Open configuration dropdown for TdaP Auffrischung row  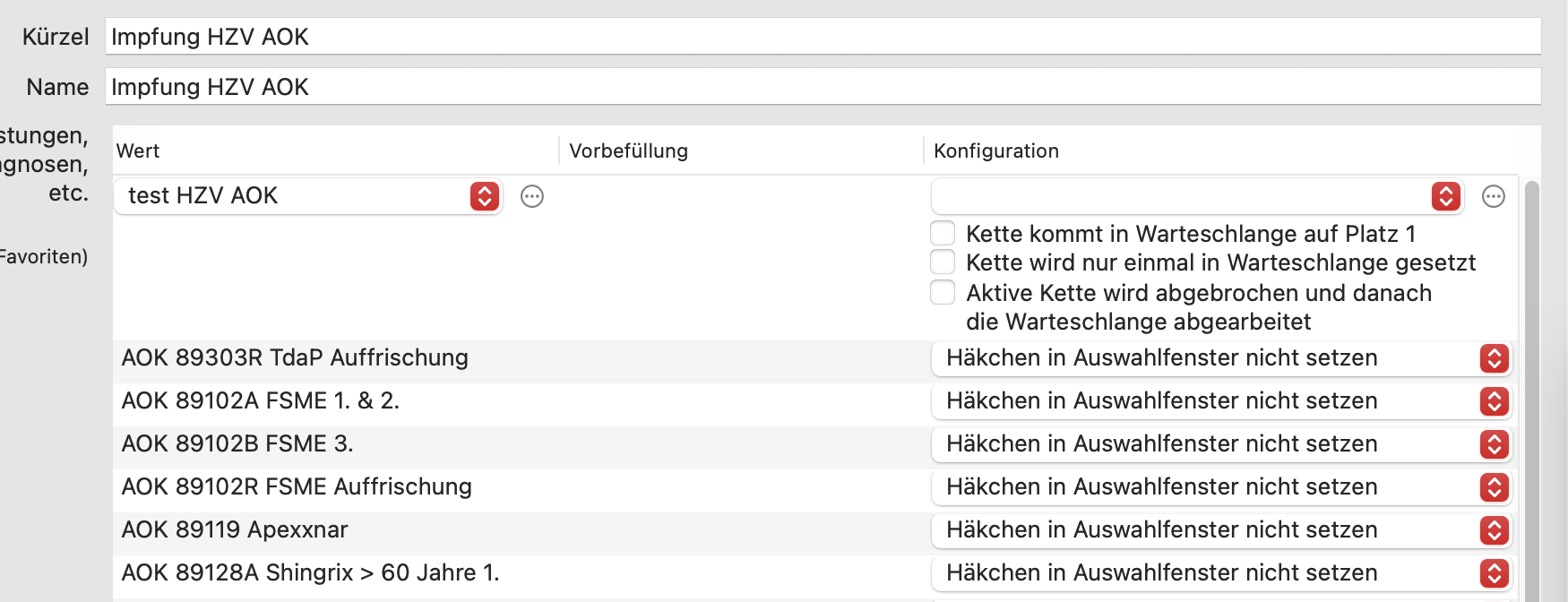pyautogui.click(x=1221, y=358)
